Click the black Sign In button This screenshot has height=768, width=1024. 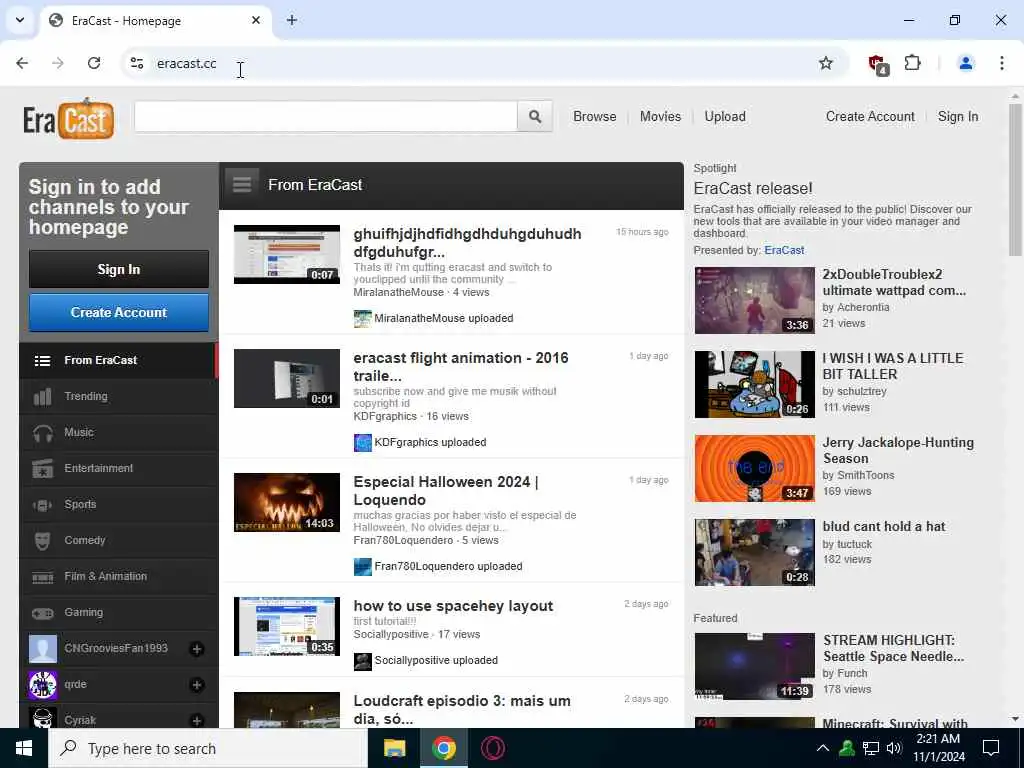(x=118, y=269)
